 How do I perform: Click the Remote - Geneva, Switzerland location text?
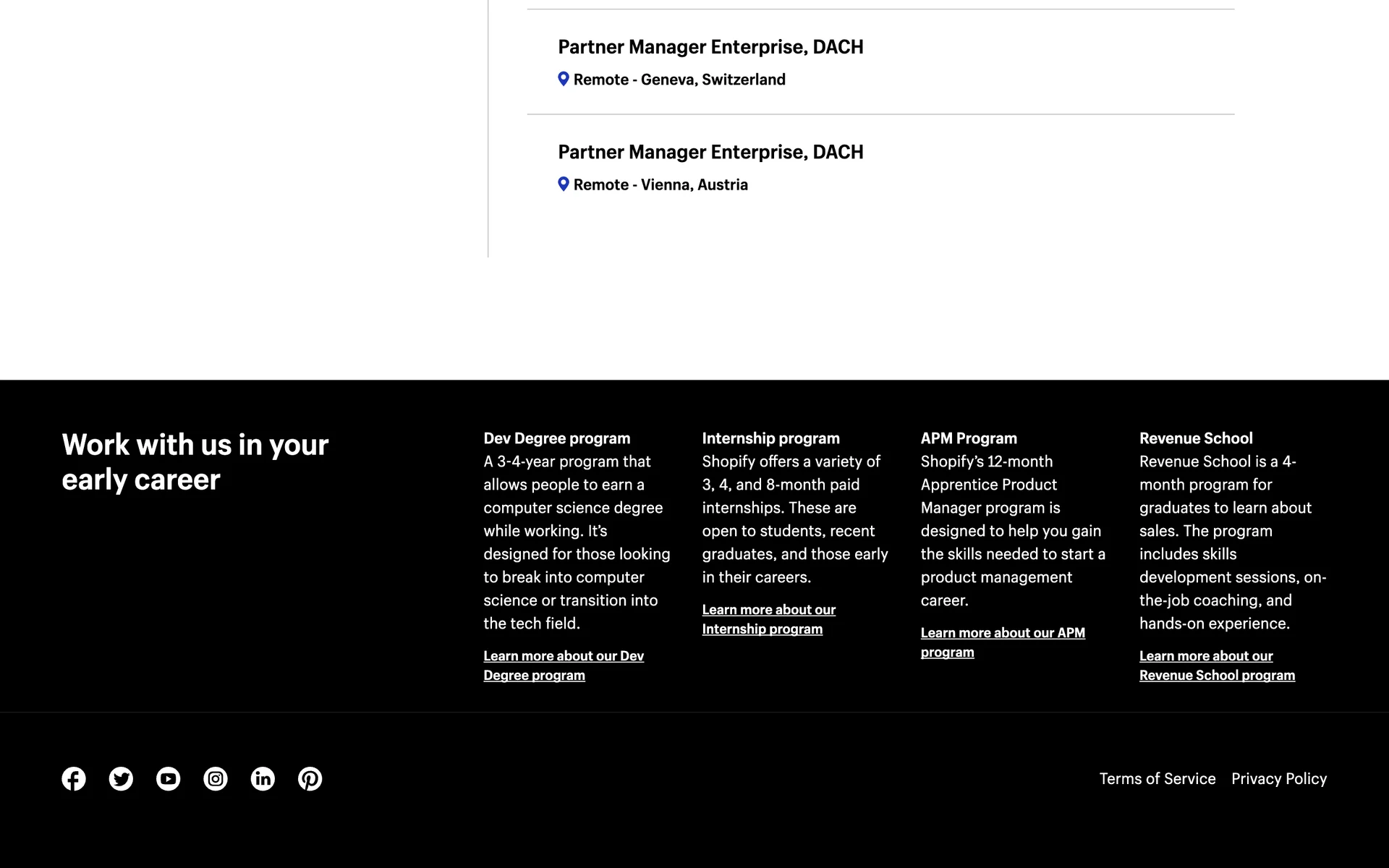pos(679,80)
